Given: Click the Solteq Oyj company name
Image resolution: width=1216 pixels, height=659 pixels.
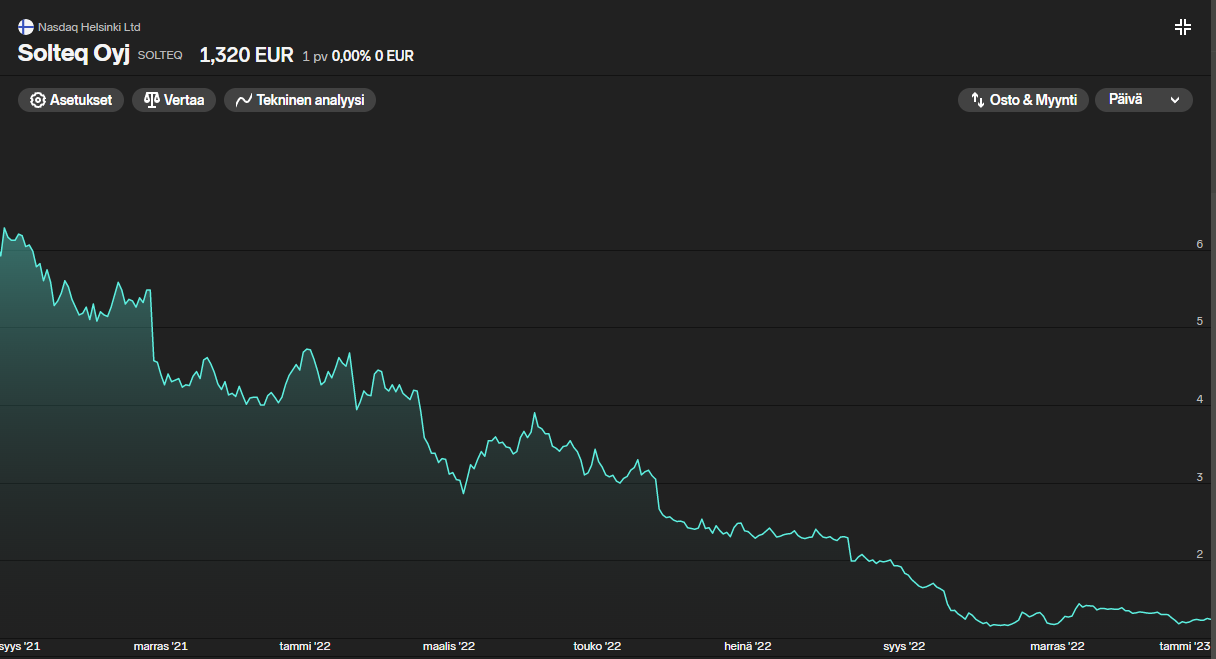Looking at the screenshot, I should point(74,54).
